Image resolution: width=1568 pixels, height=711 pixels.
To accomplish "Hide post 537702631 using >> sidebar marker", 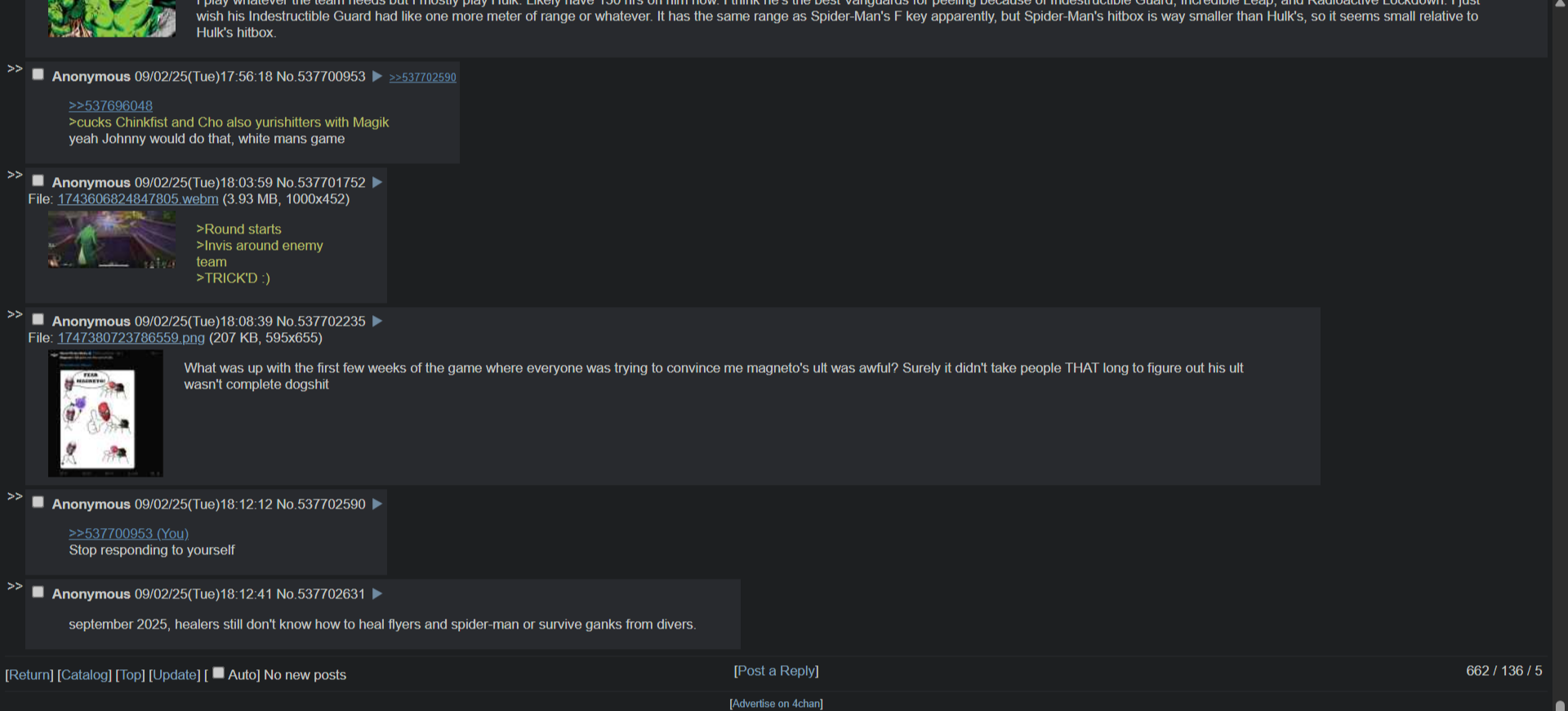I will 15,586.
